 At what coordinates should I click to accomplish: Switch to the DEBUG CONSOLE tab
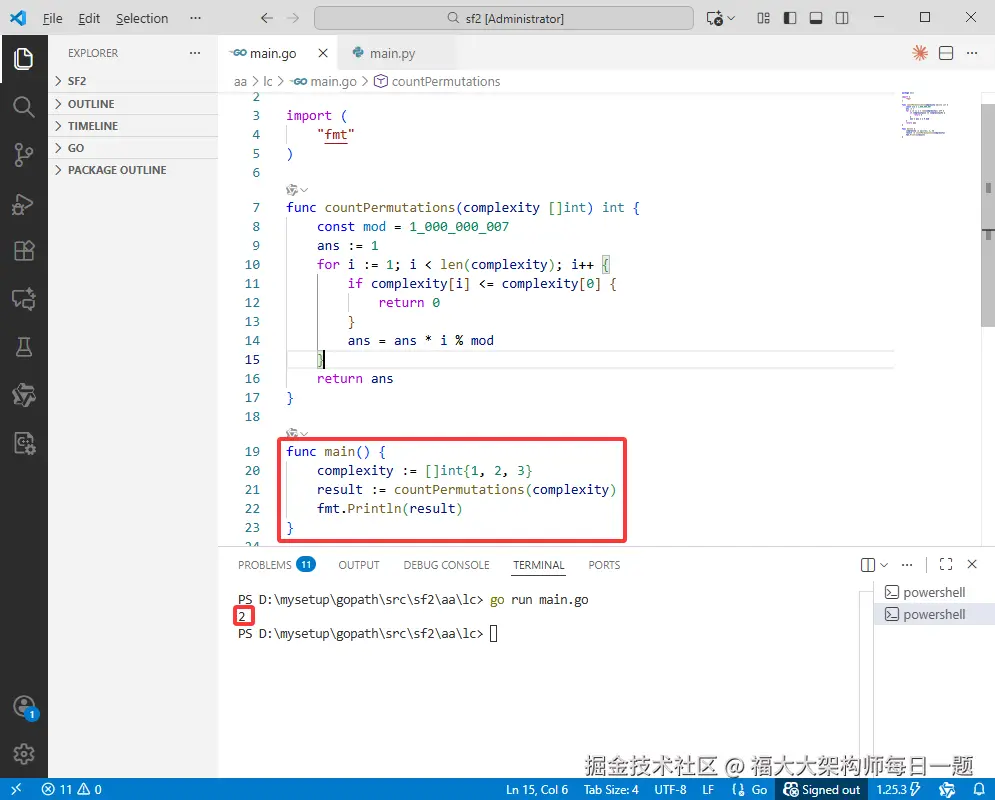(x=446, y=565)
